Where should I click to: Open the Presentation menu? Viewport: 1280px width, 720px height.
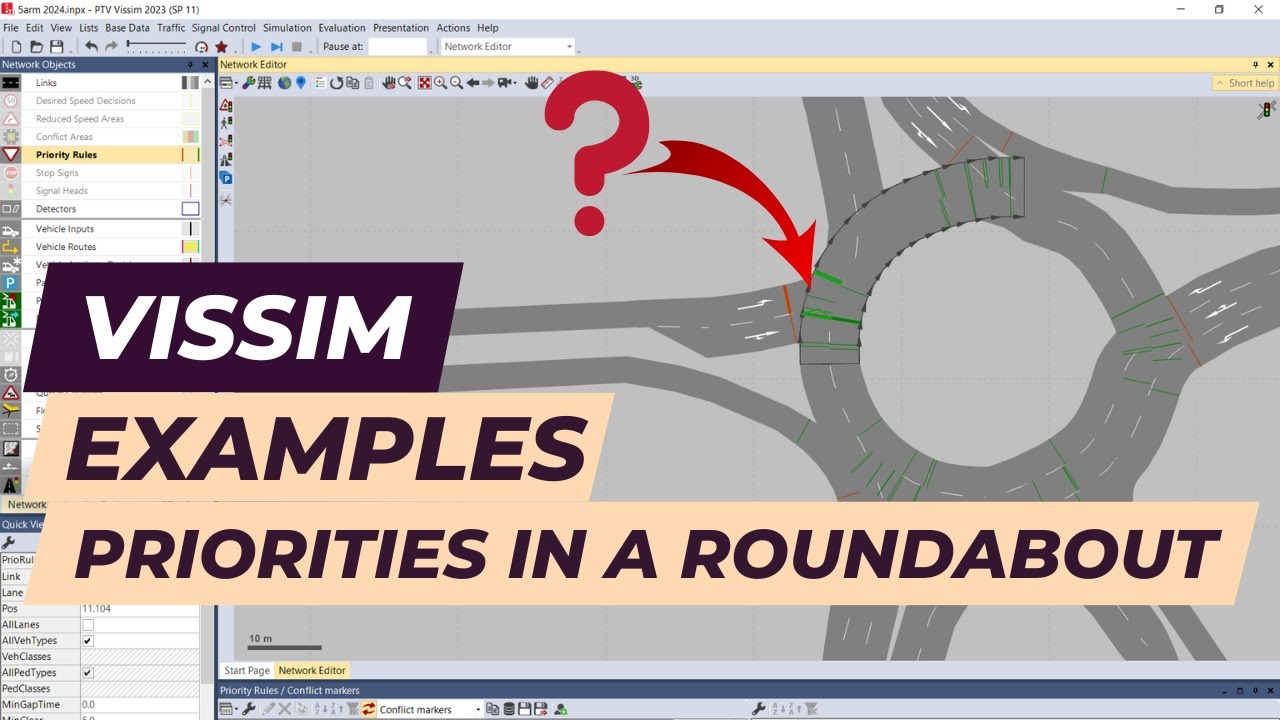pyautogui.click(x=401, y=28)
